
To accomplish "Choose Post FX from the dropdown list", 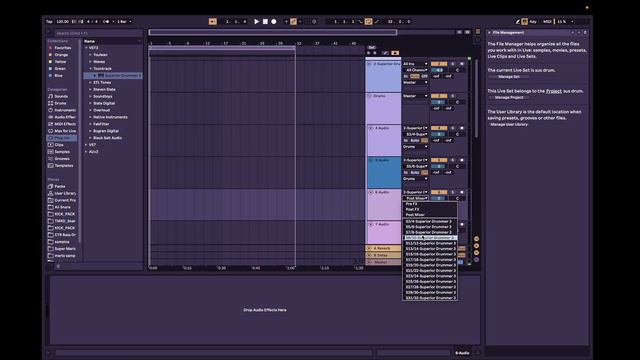I will tap(430, 209).
